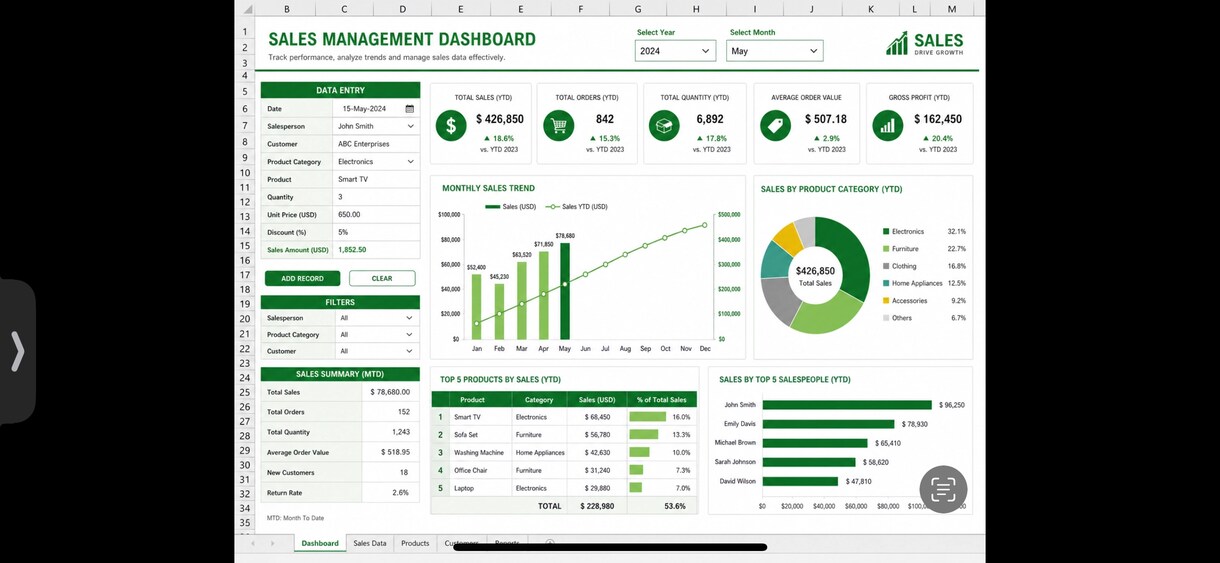Click the Home Appliances legend color swatch
The width and height of the screenshot is (1220, 563).
tap(886, 283)
